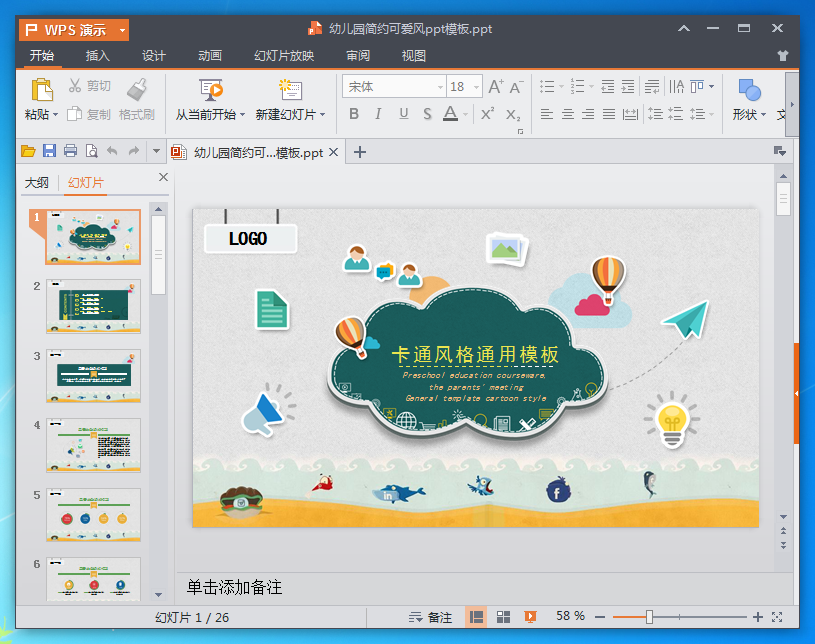Select slide 3 thumbnail
This screenshot has width=815, height=644.
click(x=94, y=375)
